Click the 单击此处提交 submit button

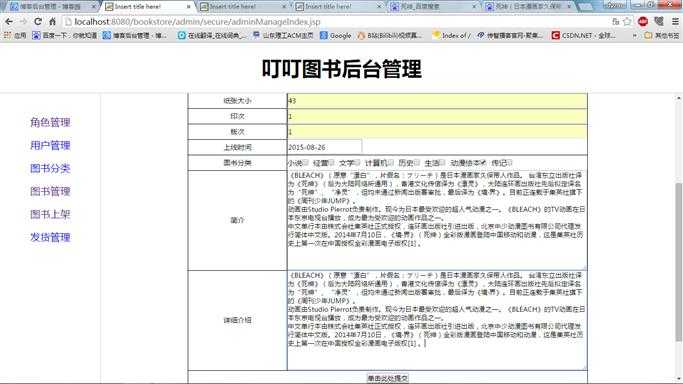387,378
